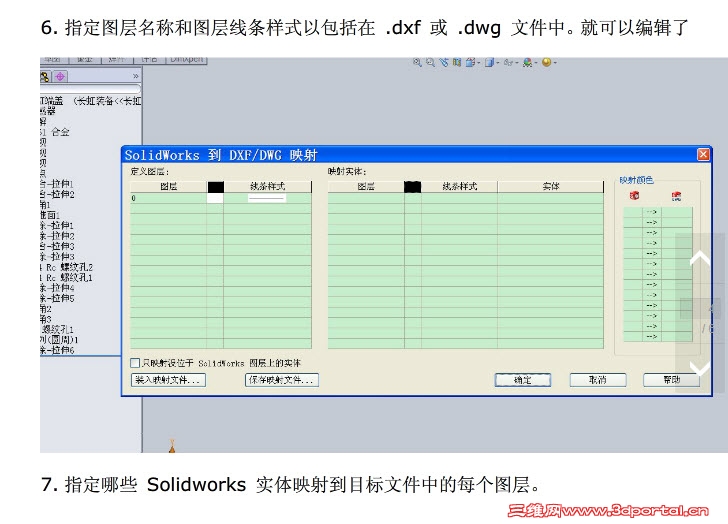Expand left panel tabs with » chevron

(x=135, y=76)
